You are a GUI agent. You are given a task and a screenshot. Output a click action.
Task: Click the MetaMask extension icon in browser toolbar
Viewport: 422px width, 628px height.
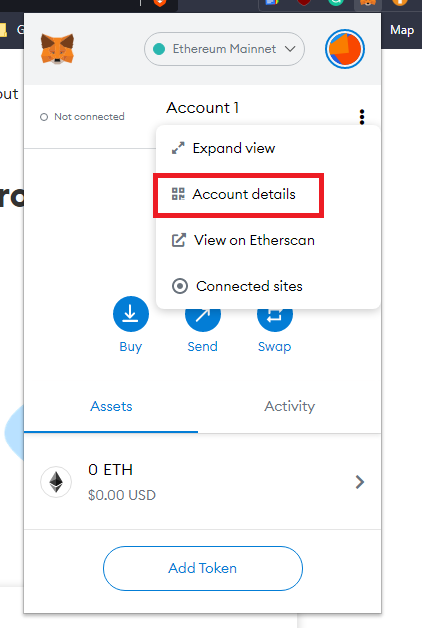[x=368, y=3]
